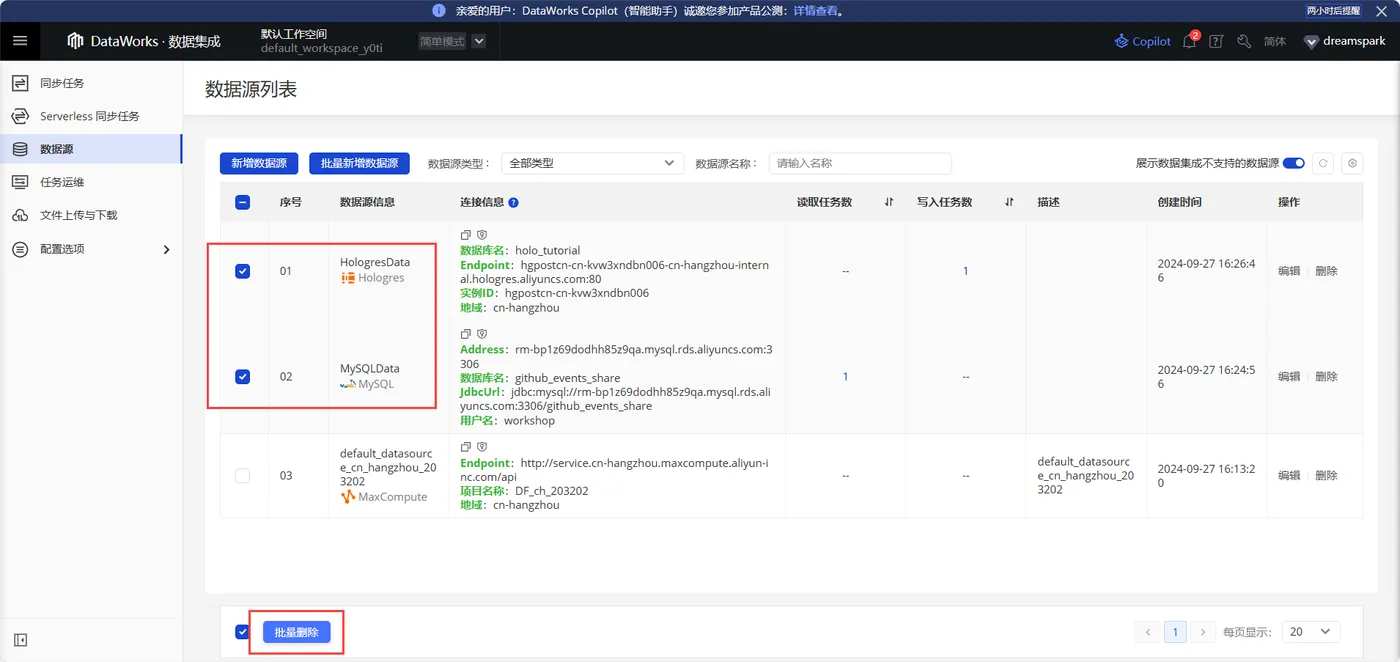Open table column settings gear icon
The image size is (1400, 662).
point(1352,163)
